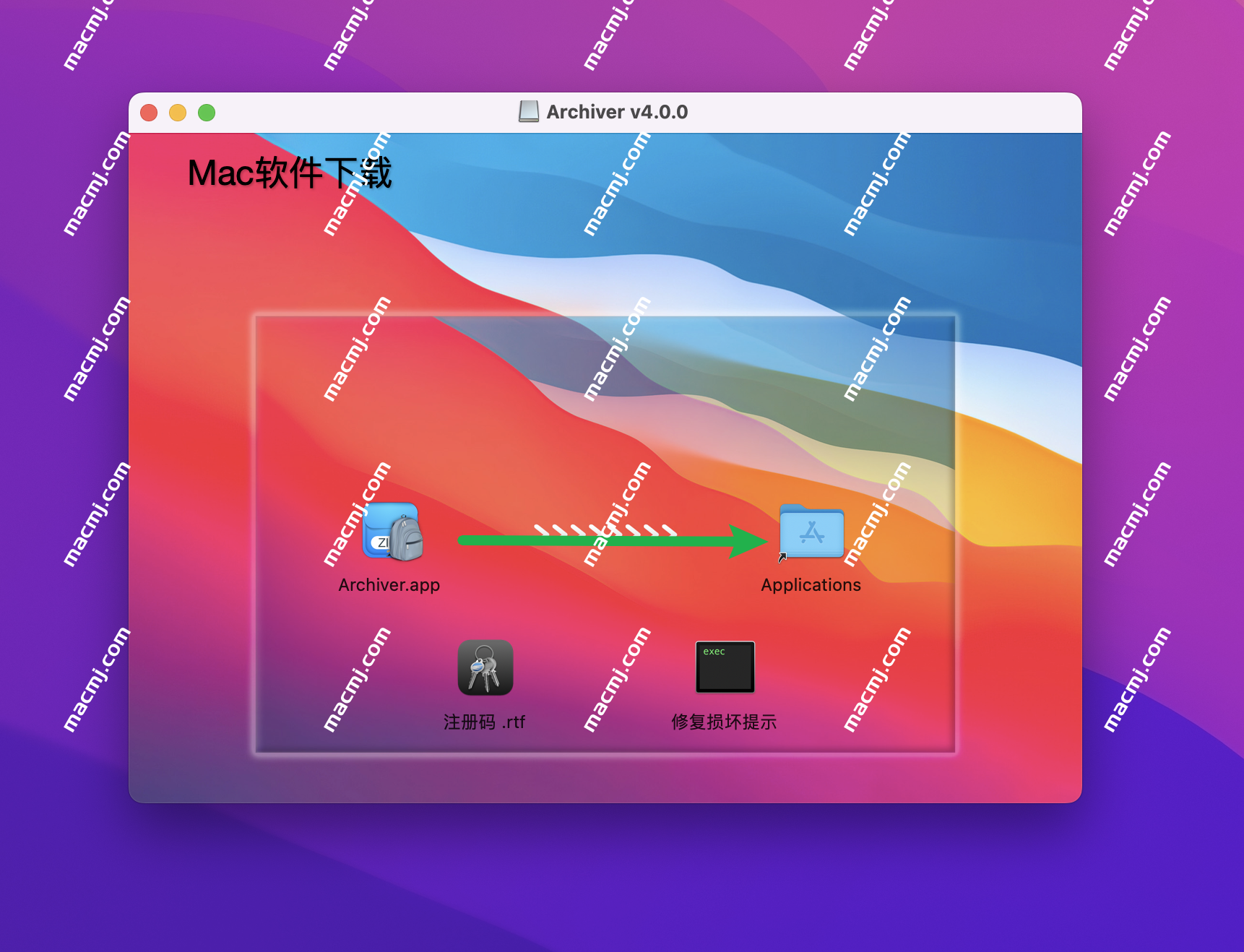
Task: Close the Archiver v4.0.0 window
Action: tap(149, 113)
